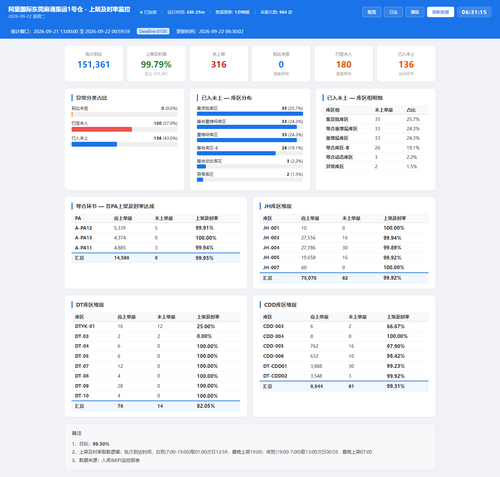Select the A-PA13 row label
This screenshot has height=477, width=500.
83,238
